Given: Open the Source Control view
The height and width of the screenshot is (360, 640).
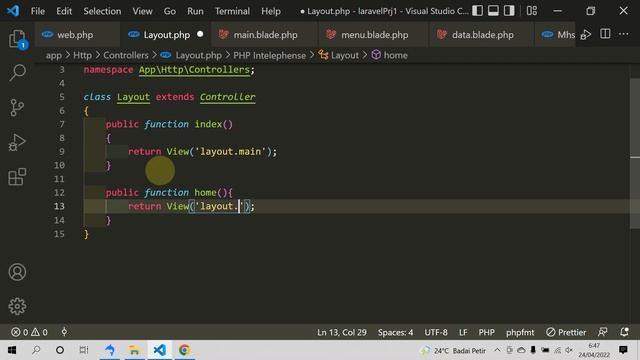Looking at the screenshot, I should pyautogui.click(x=17, y=108).
